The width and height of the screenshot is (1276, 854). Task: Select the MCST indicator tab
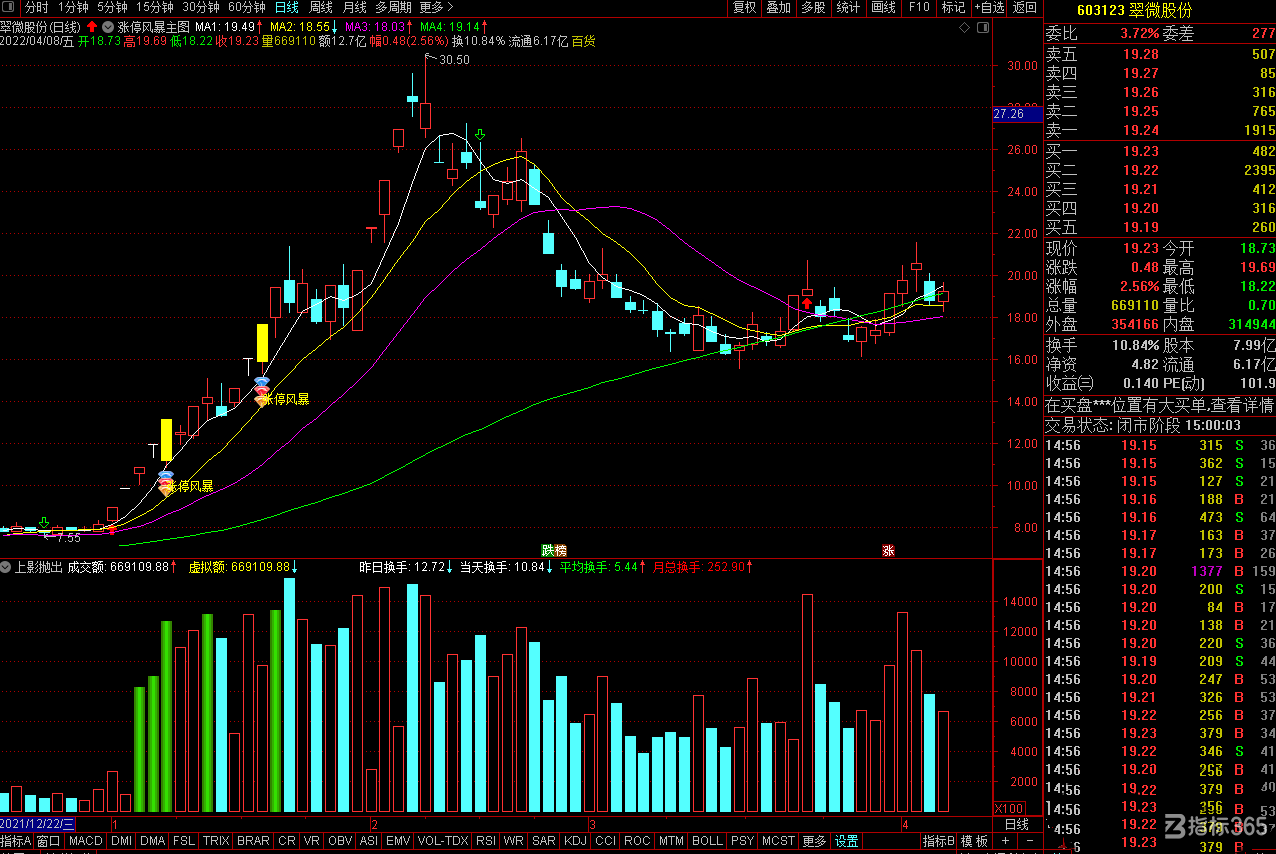tap(778, 841)
